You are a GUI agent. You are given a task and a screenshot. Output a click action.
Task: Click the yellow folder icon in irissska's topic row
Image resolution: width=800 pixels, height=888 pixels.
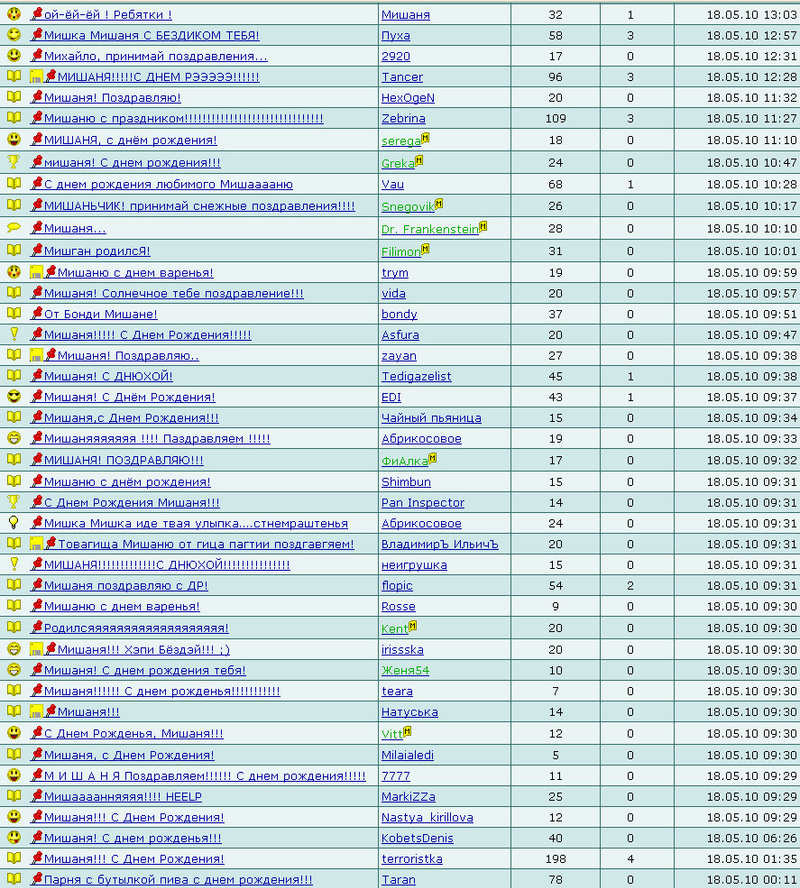click(x=36, y=649)
